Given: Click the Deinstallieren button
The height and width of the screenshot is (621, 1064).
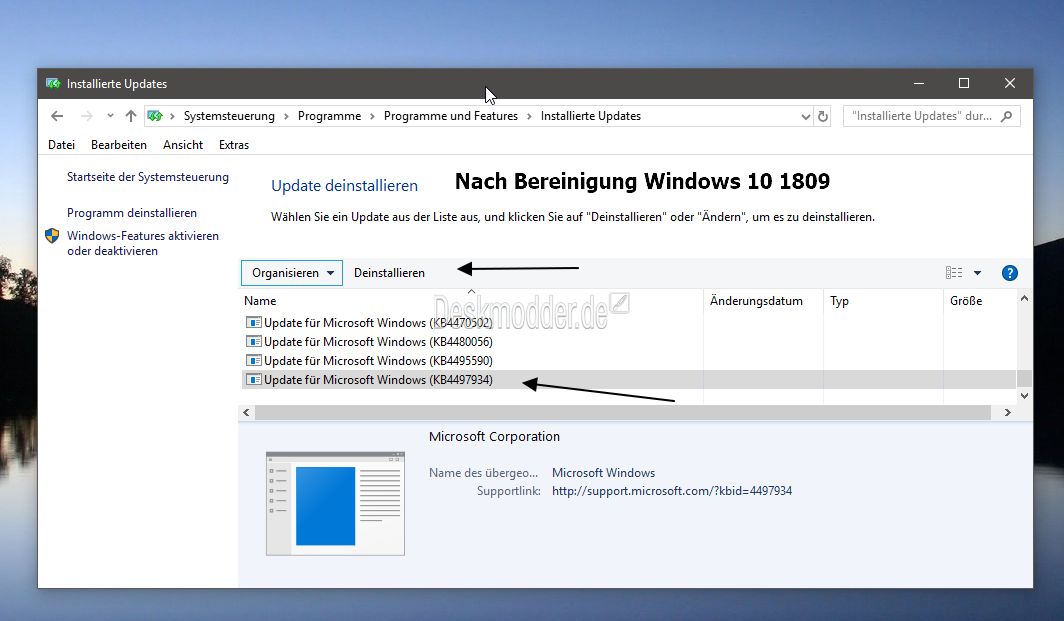Looking at the screenshot, I should click(x=390, y=273).
